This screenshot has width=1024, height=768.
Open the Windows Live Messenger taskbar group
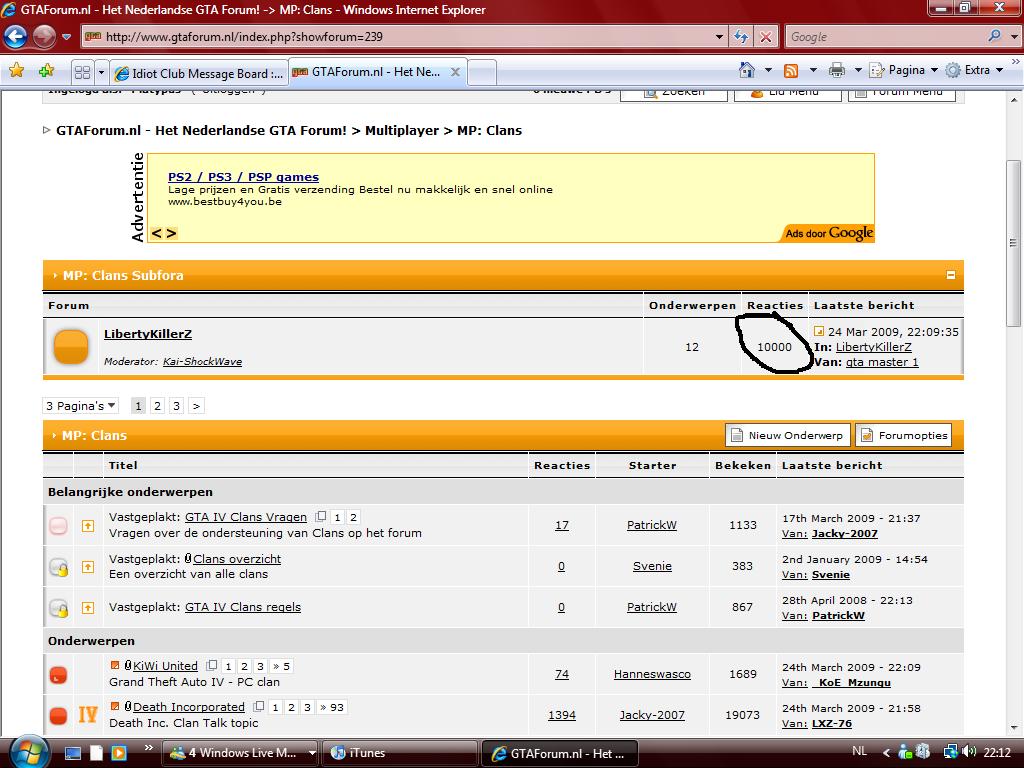[239, 753]
